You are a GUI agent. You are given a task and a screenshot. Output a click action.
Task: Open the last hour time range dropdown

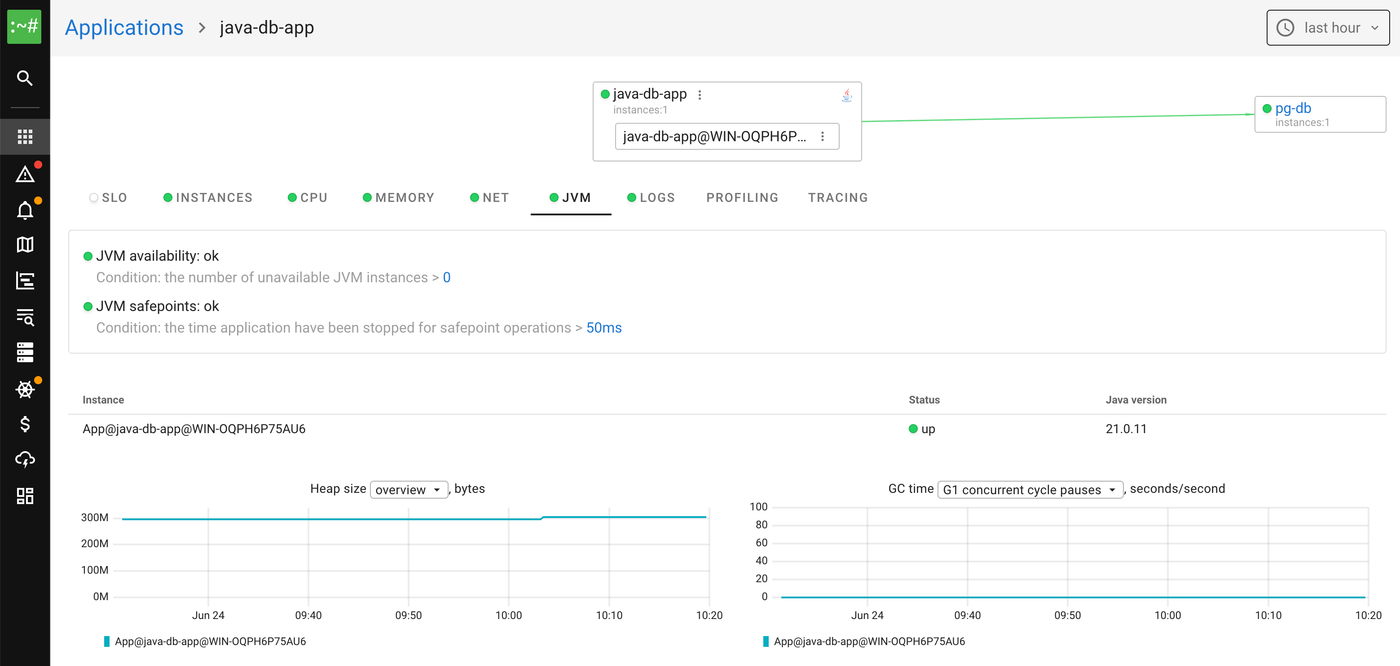(1328, 28)
